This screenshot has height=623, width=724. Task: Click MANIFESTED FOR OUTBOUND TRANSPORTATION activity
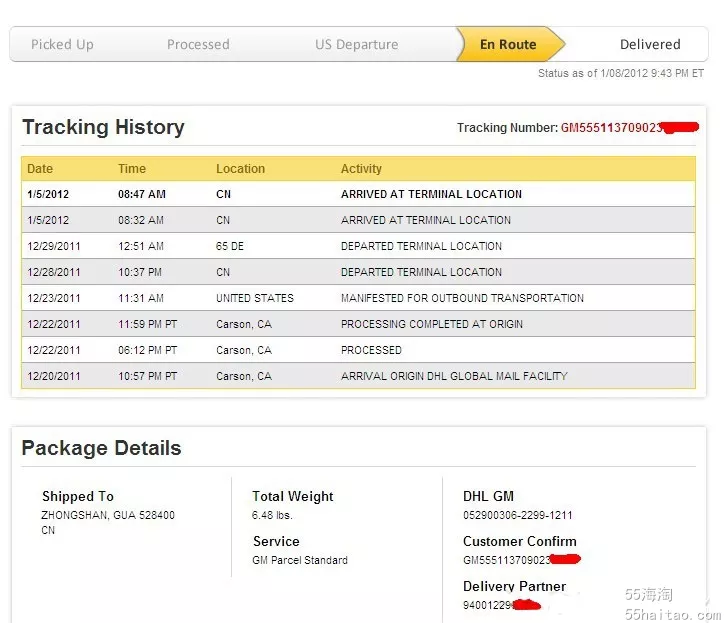(x=462, y=298)
